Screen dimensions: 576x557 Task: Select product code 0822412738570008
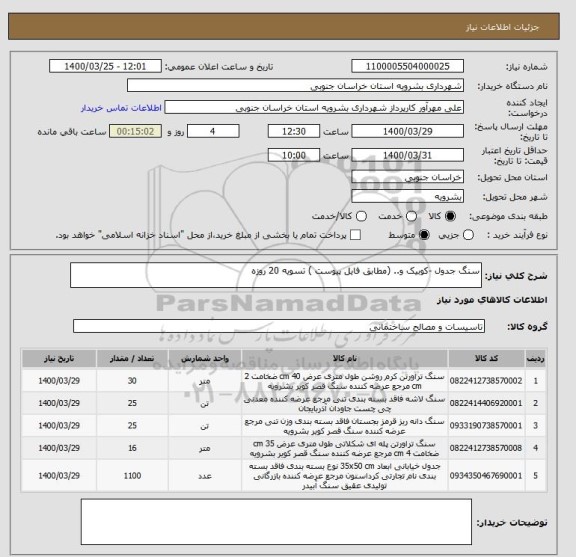tap(486, 448)
